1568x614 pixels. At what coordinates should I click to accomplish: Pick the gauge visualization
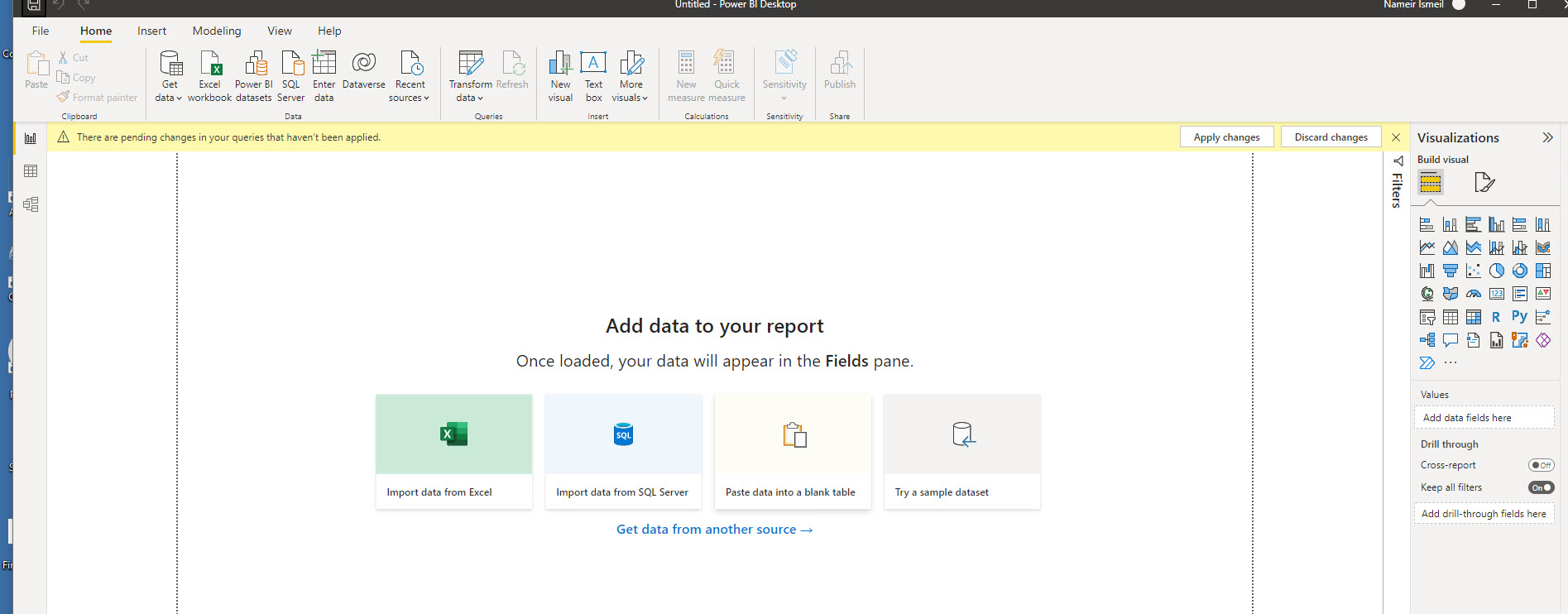click(x=1474, y=294)
